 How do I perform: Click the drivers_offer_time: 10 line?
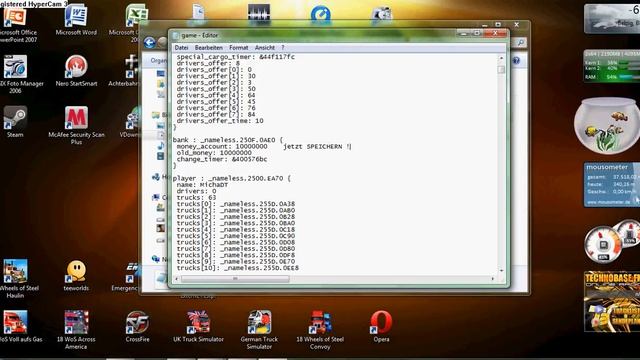(220, 121)
